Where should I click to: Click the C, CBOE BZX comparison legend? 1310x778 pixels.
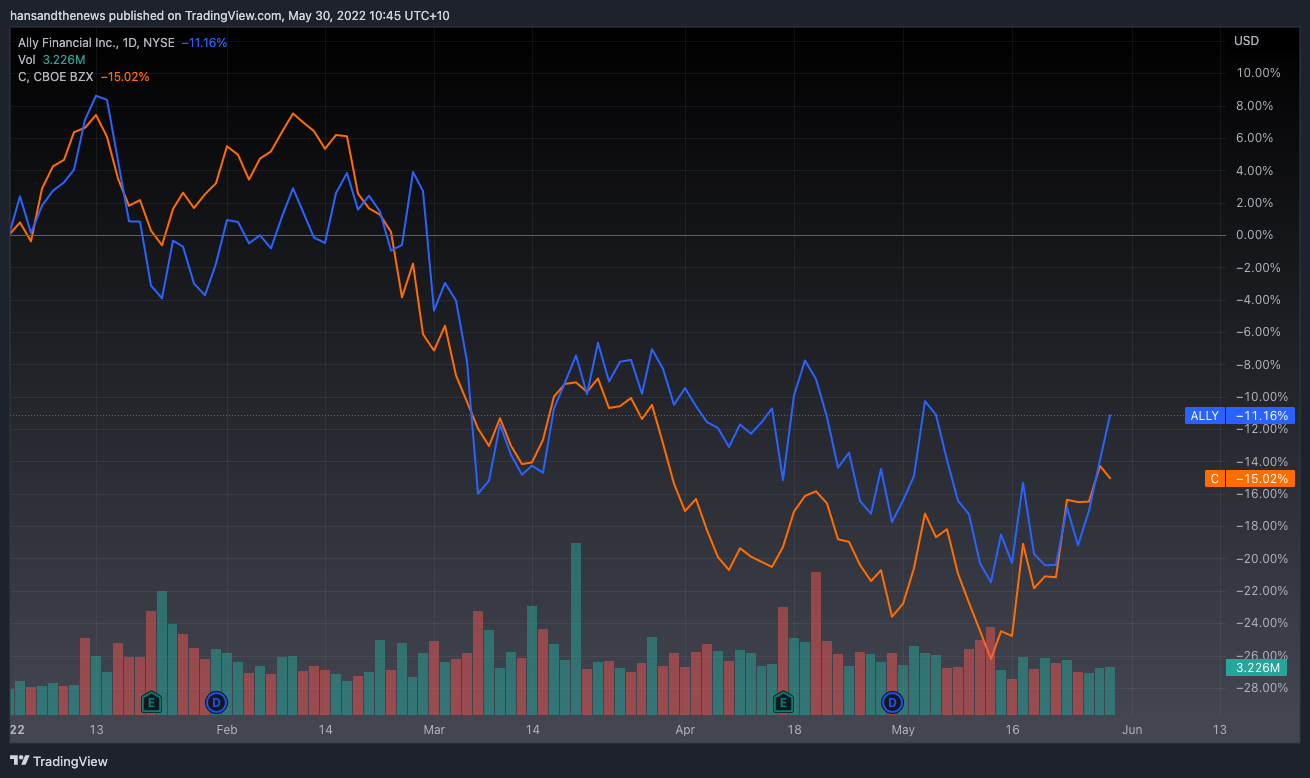pyautogui.click(x=56, y=77)
